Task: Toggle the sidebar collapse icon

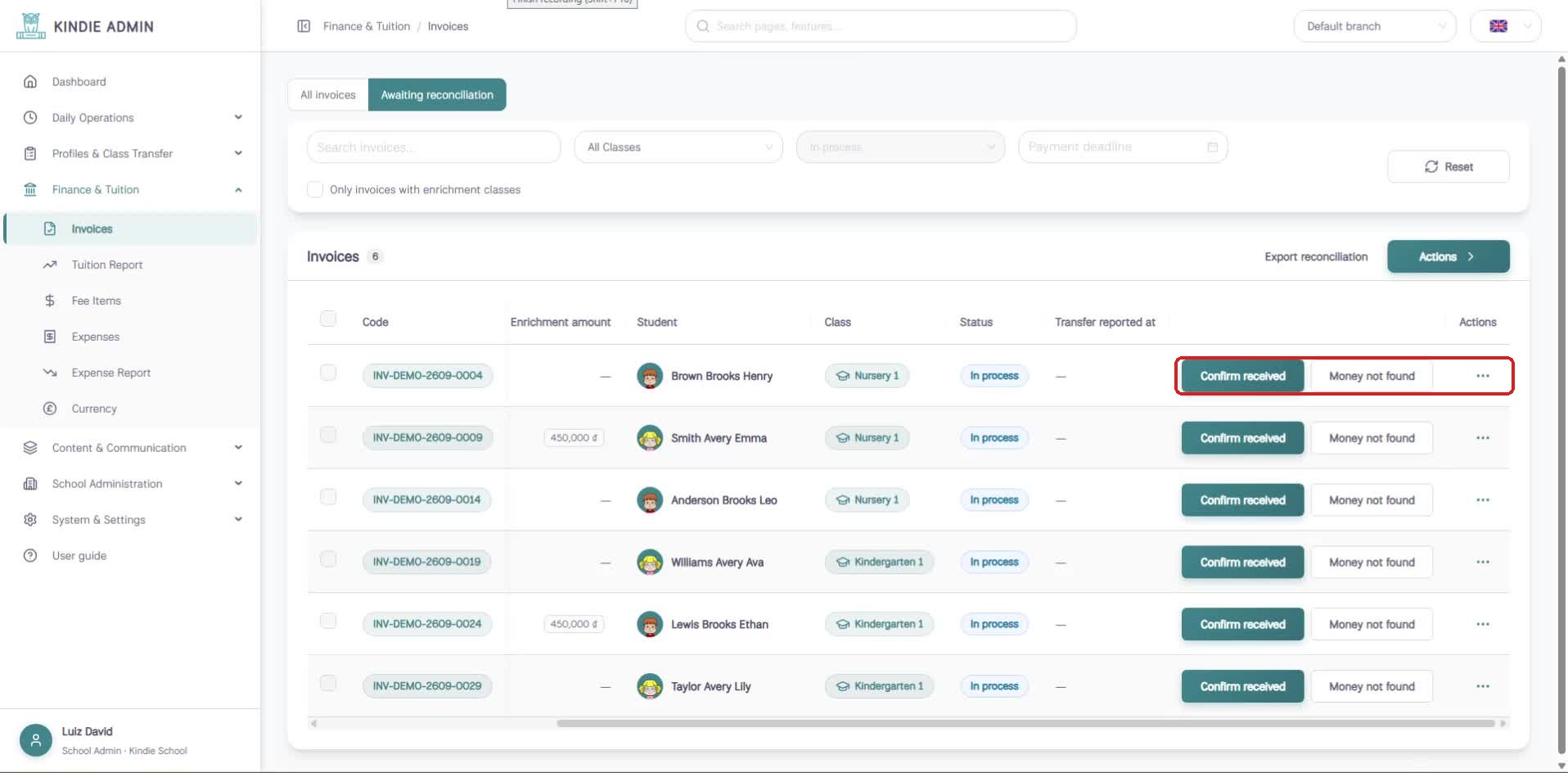Action: pyautogui.click(x=304, y=26)
